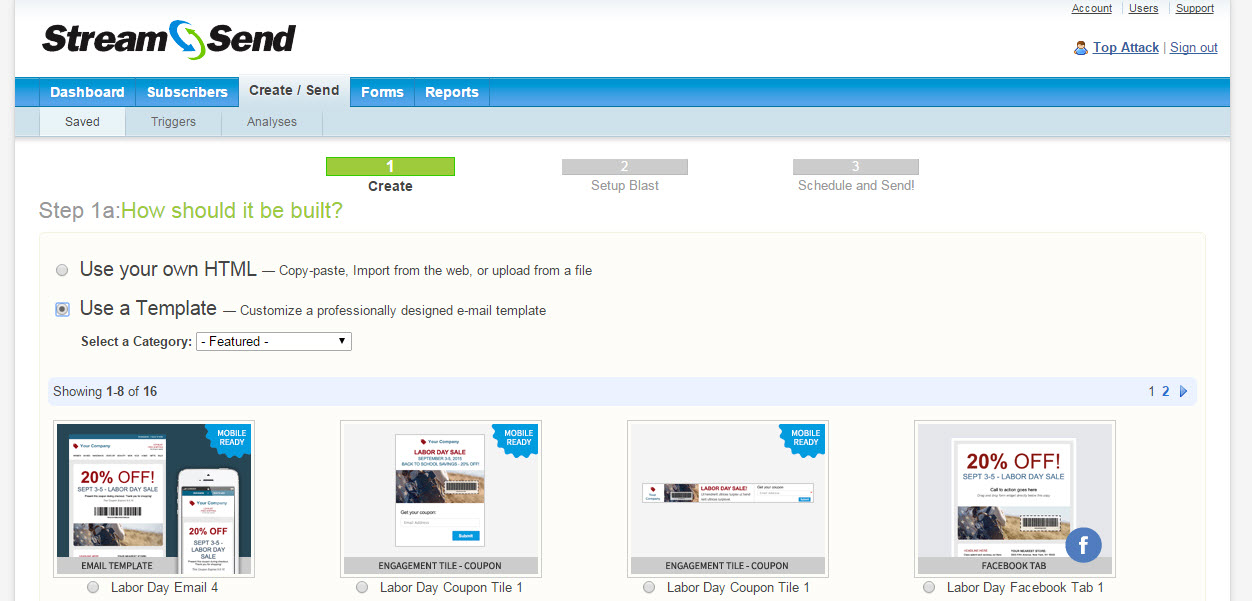Click the user avatar icon beside Top Attack
This screenshot has height=601, width=1252.
point(1080,48)
